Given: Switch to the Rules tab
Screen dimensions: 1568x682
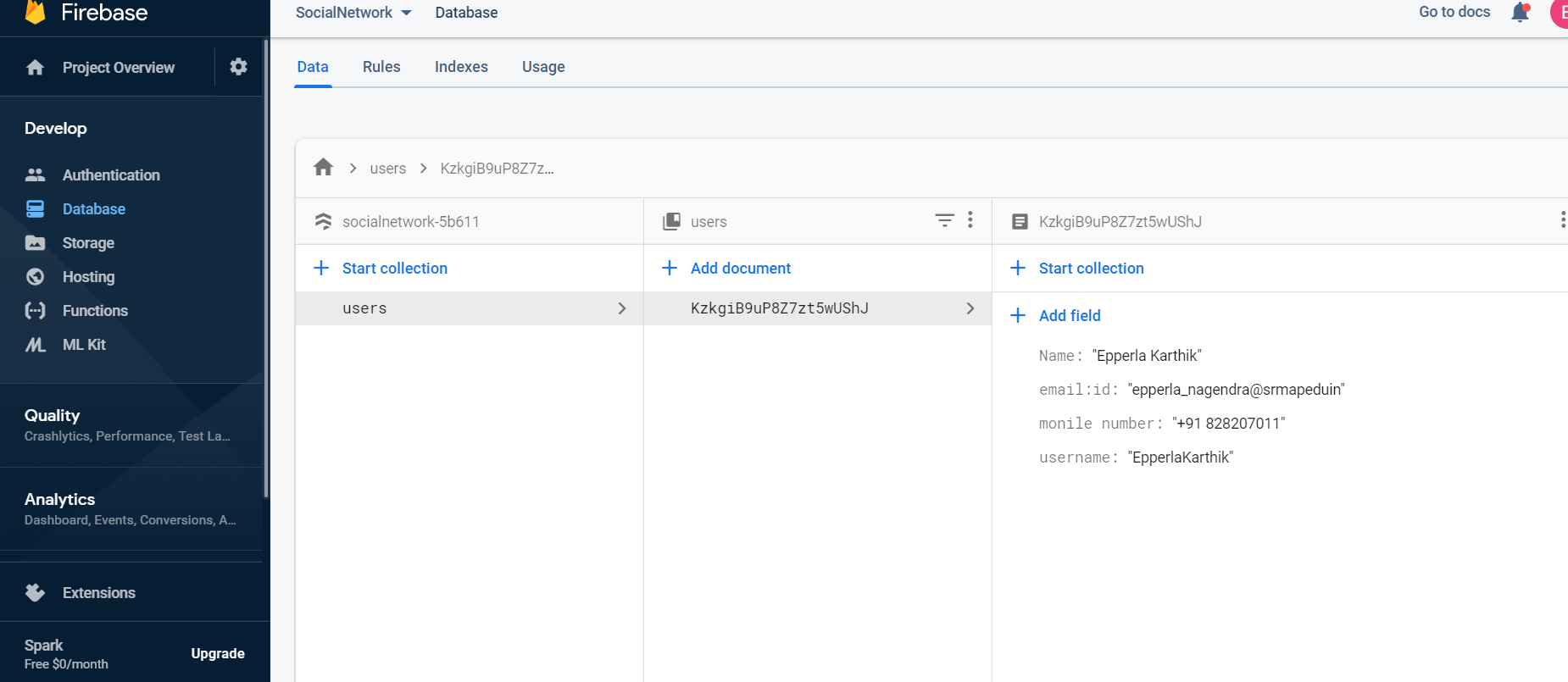Looking at the screenshot, I should (x=381, y=67).
